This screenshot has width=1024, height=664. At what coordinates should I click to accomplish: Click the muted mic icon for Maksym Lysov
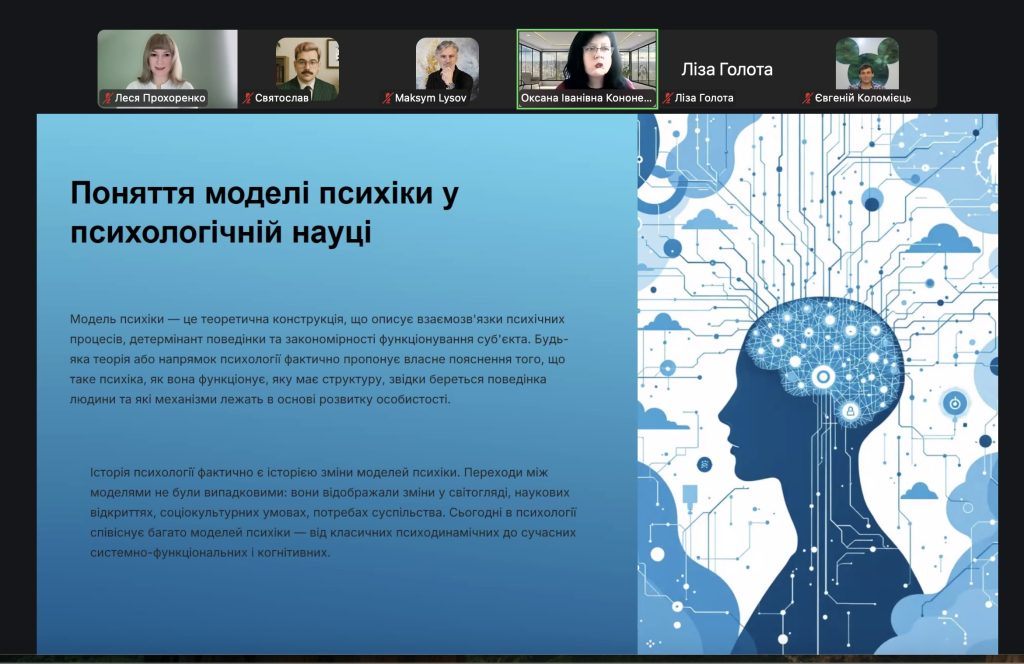coord(387,98)
